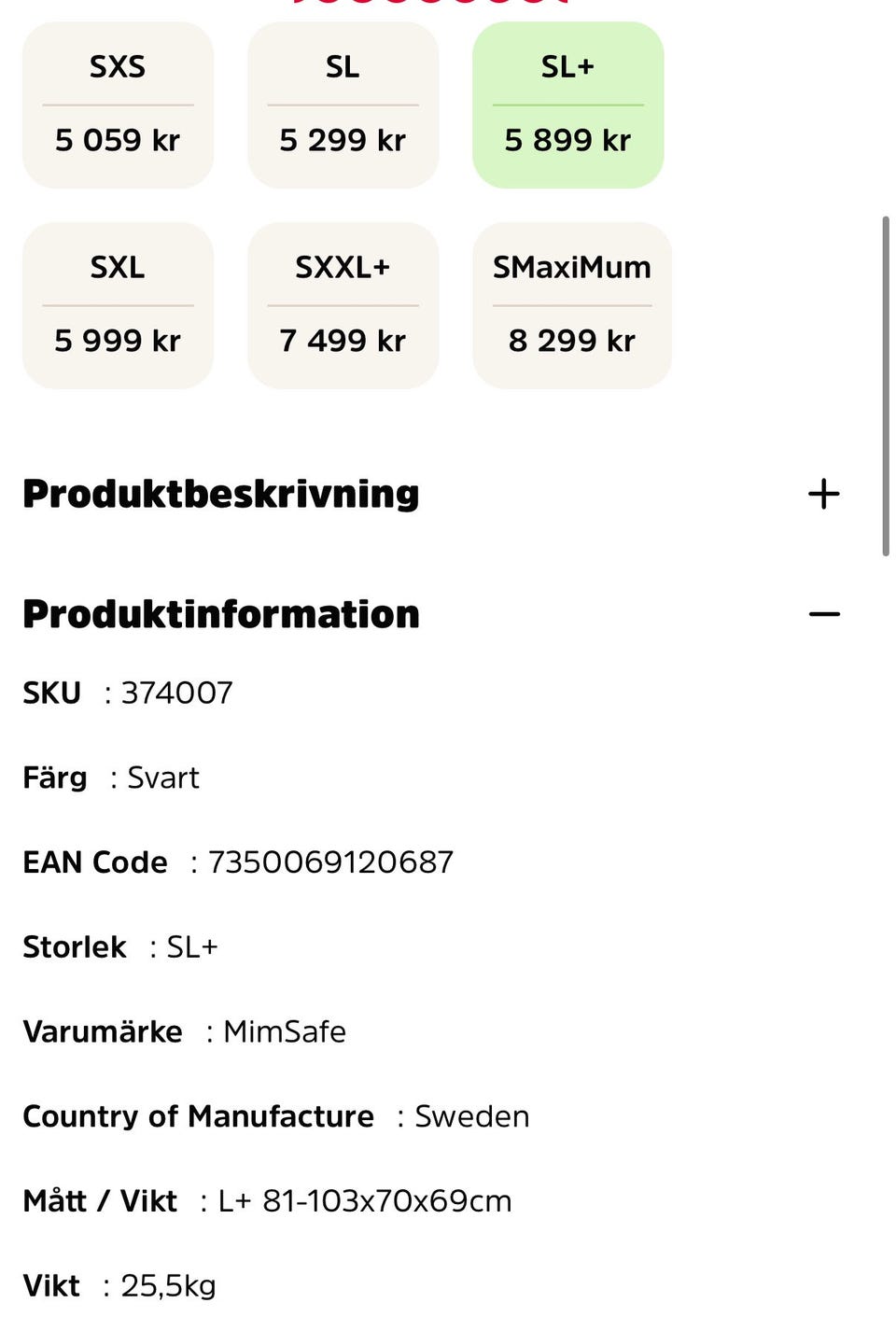Pick the SXL size for 5 999 kr
The width and height of the screenshot is (896, 1317).
[x=118, y=304]
